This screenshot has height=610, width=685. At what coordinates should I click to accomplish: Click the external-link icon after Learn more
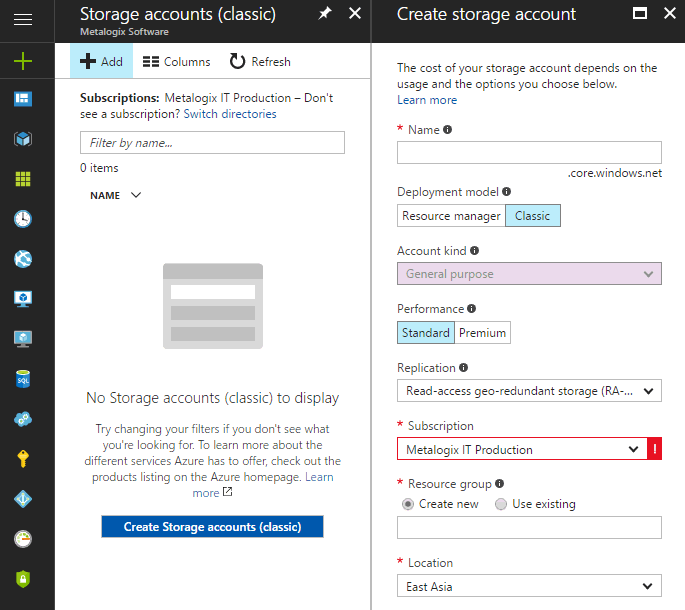click(227, 492)
